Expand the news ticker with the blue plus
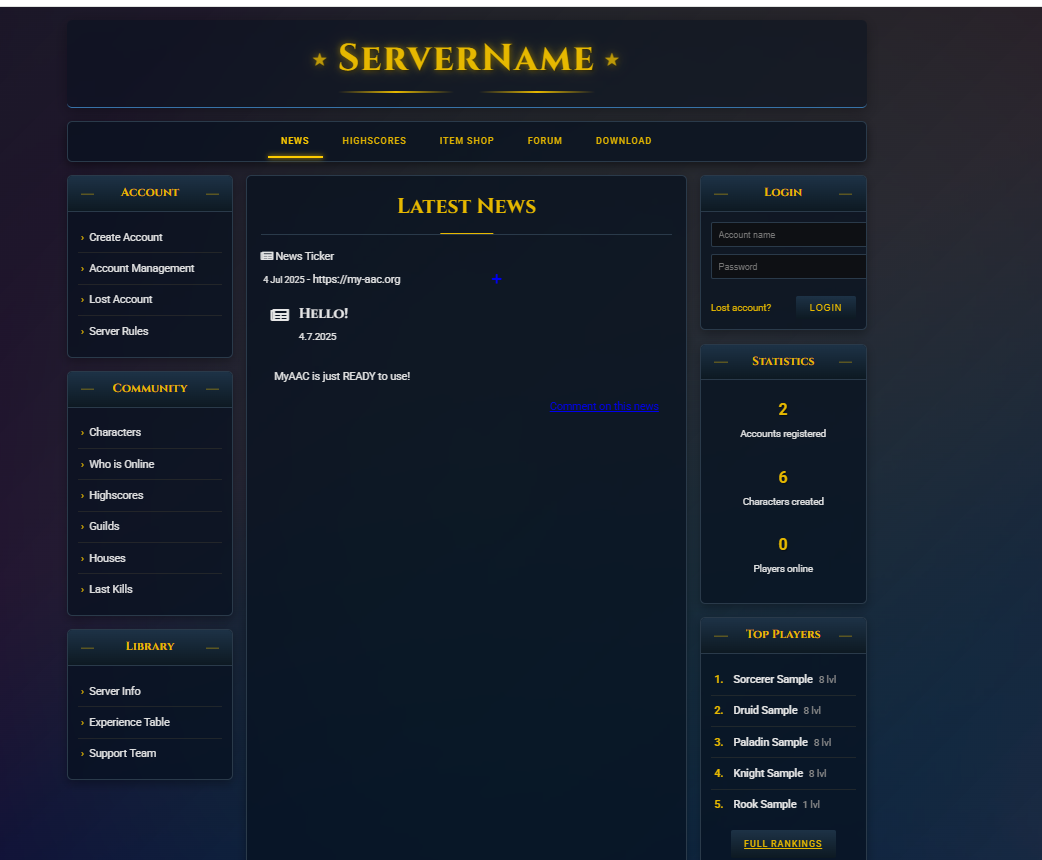Viewport: 1042px width, 860px height. pyautogui.click(x=497, y=279)
